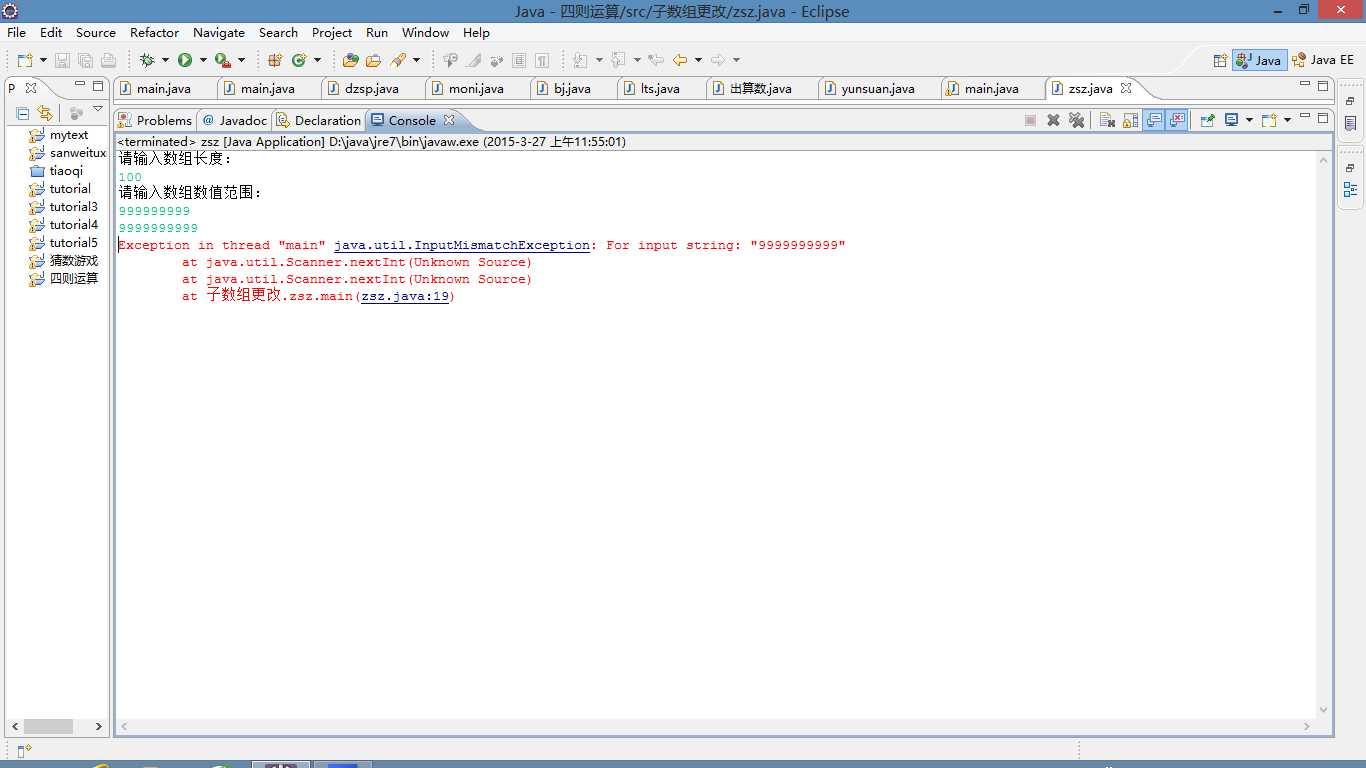
Task: Click the Search flashlight toolbar icon
Action: pos(398,61)
